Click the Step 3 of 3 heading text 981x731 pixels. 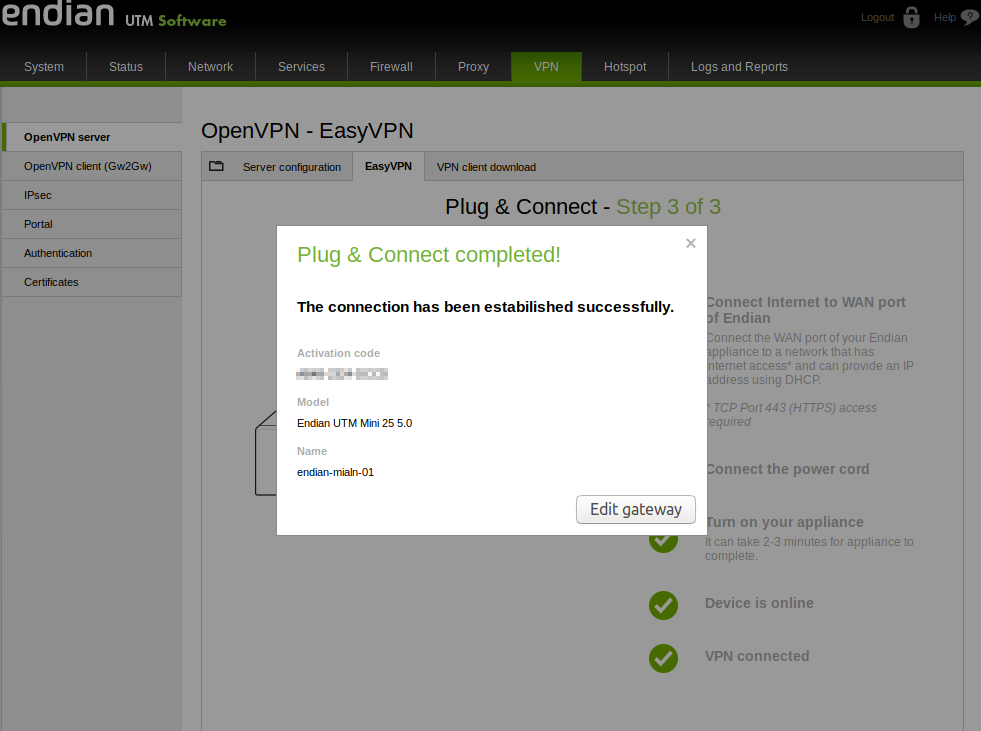click(668, 207)
